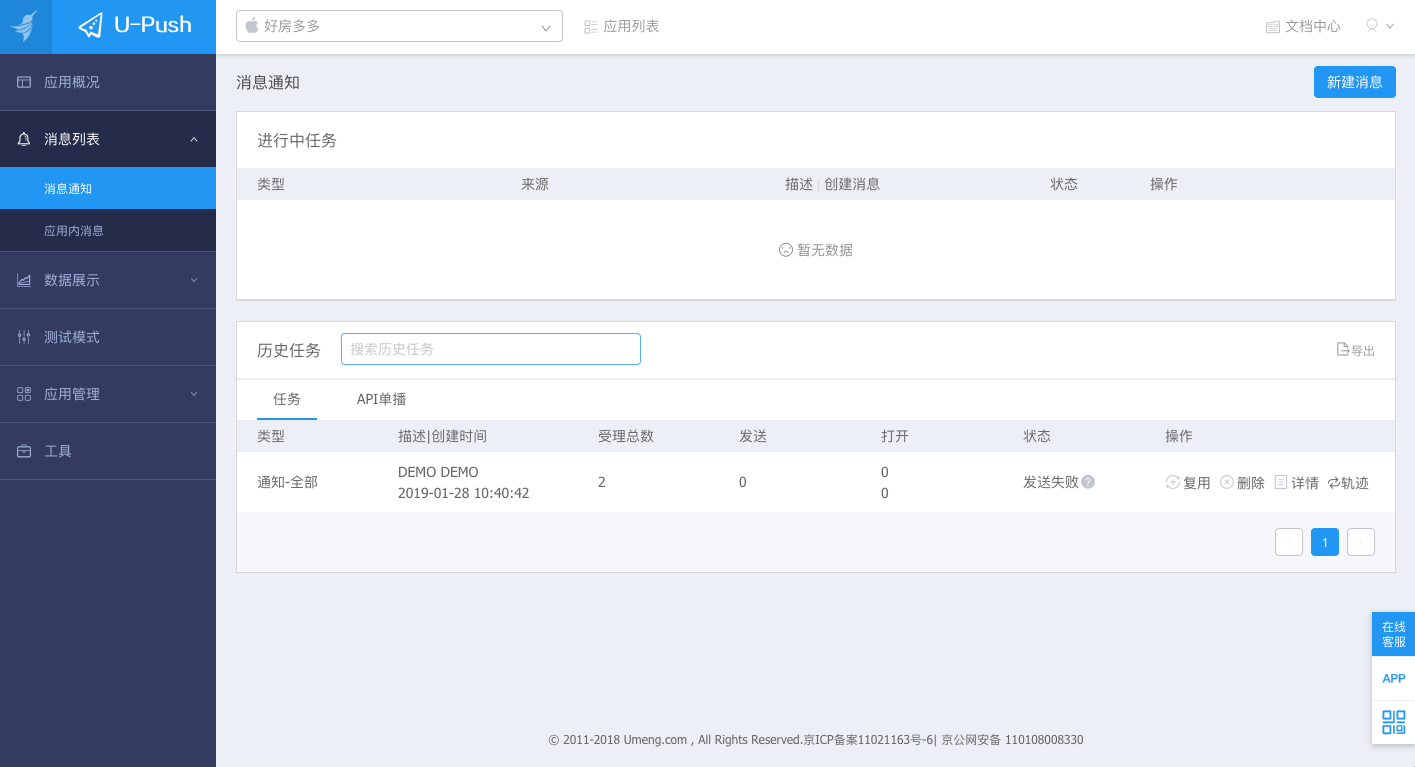Switch to the API单播 tab

(x=381, y=399)
